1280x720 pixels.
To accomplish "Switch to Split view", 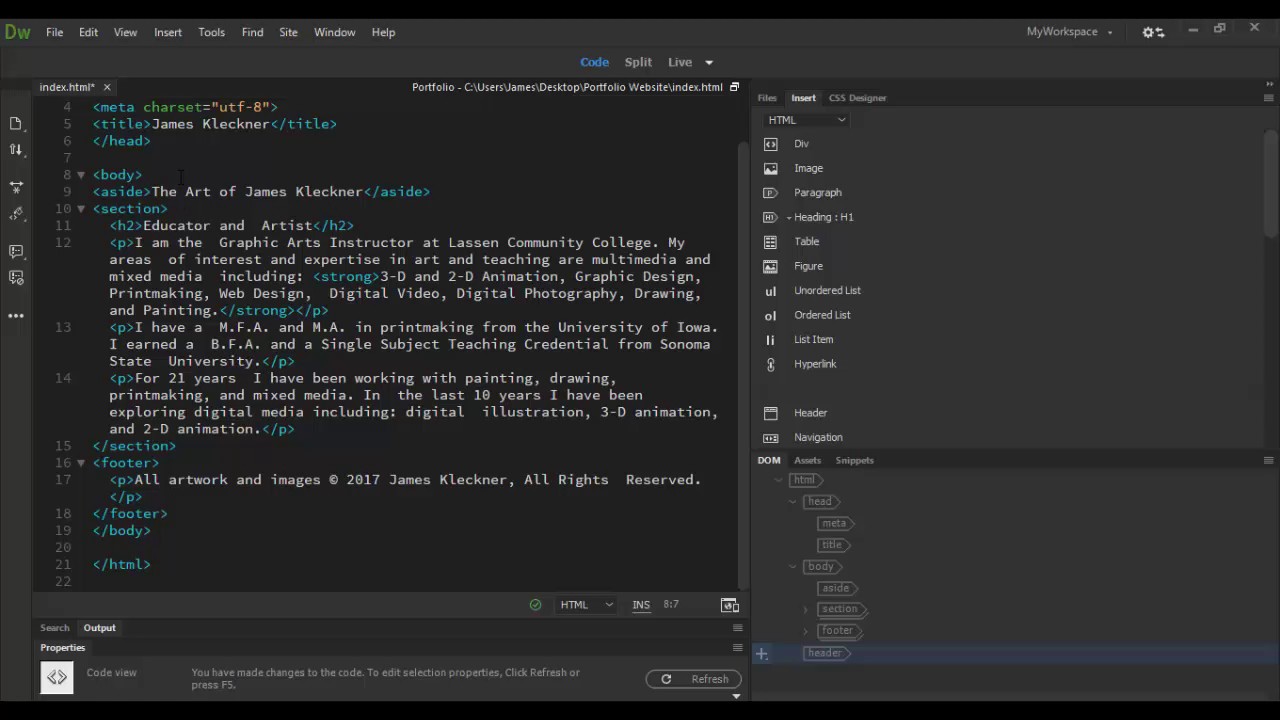I will pos(638,62).
